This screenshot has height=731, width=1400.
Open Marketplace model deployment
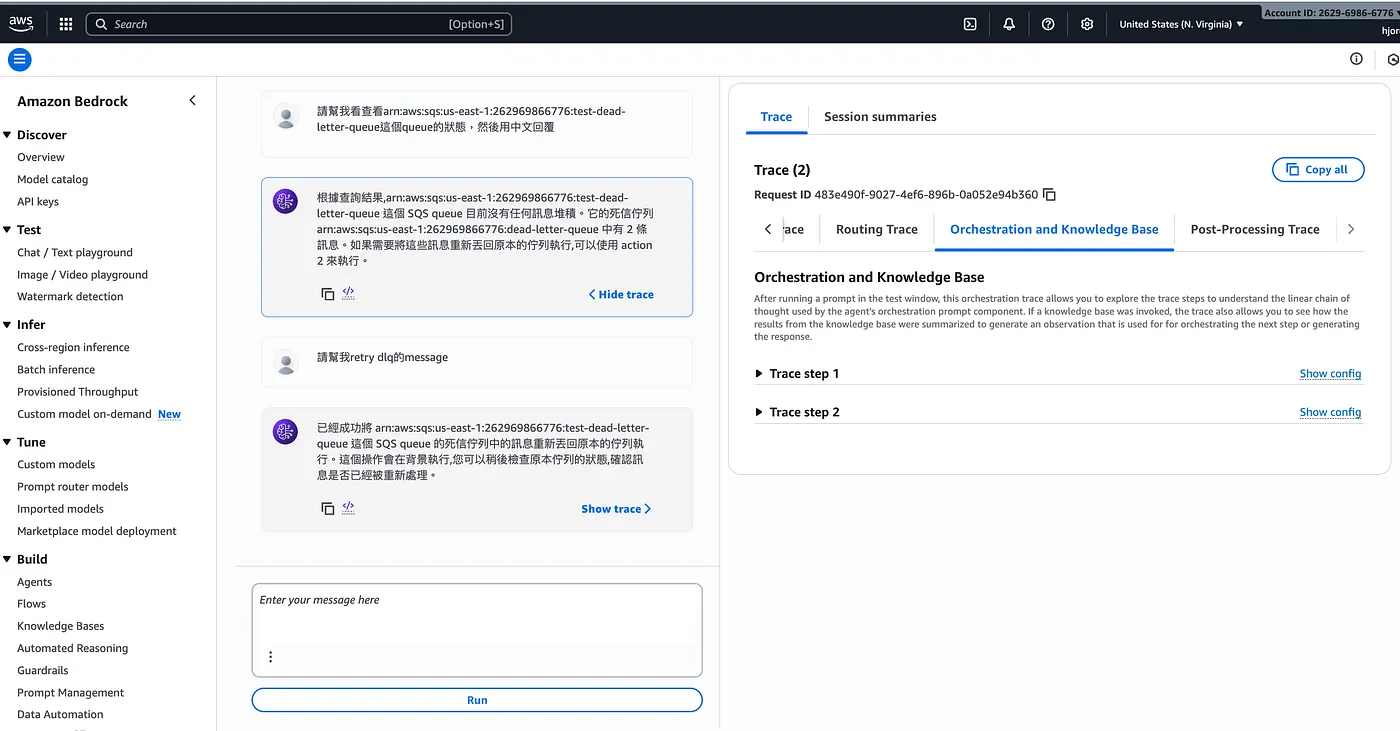[x=97, y=531]
